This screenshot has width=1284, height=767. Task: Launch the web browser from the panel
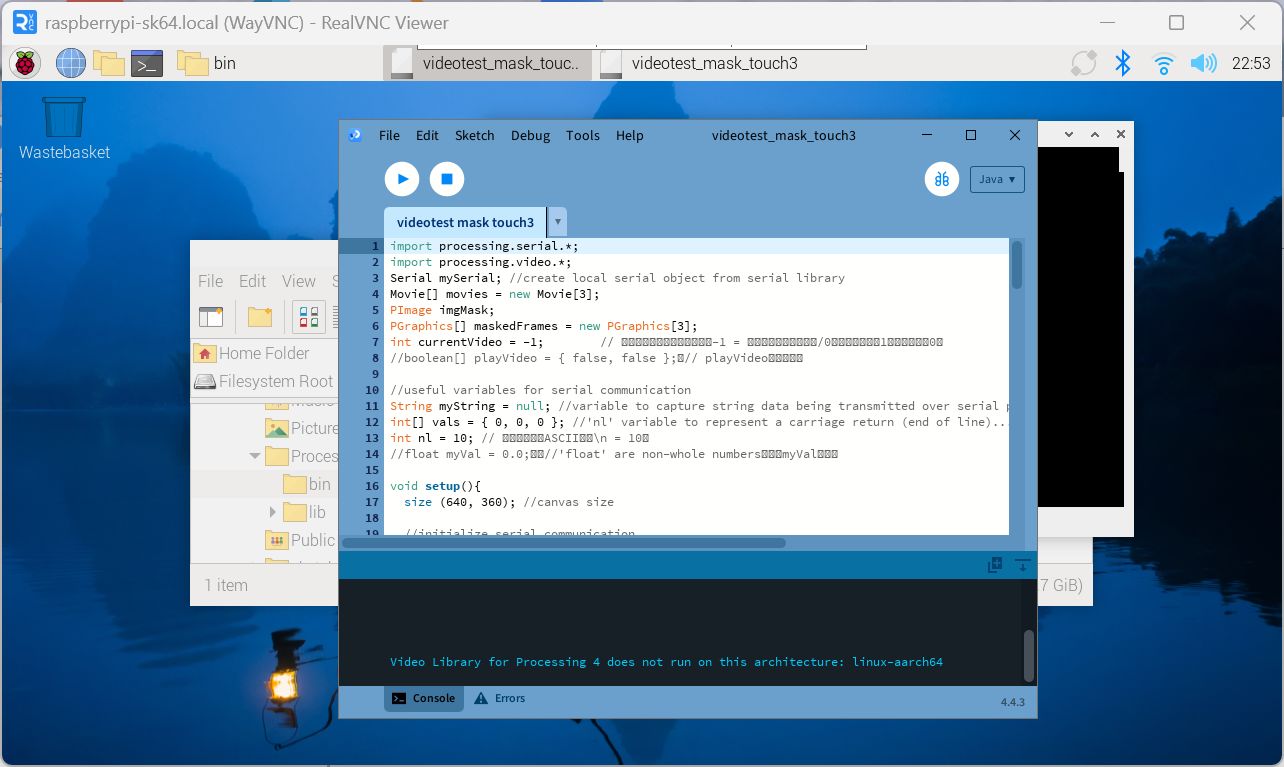pos(71,63)
